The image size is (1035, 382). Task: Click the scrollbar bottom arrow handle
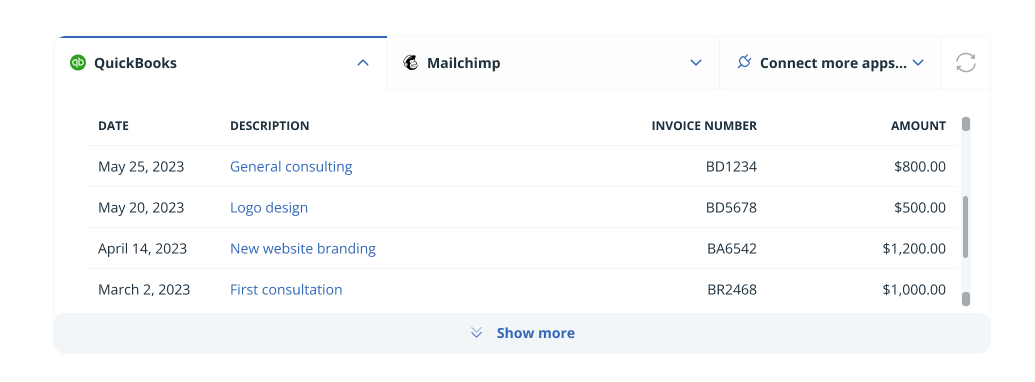(966, 299)
